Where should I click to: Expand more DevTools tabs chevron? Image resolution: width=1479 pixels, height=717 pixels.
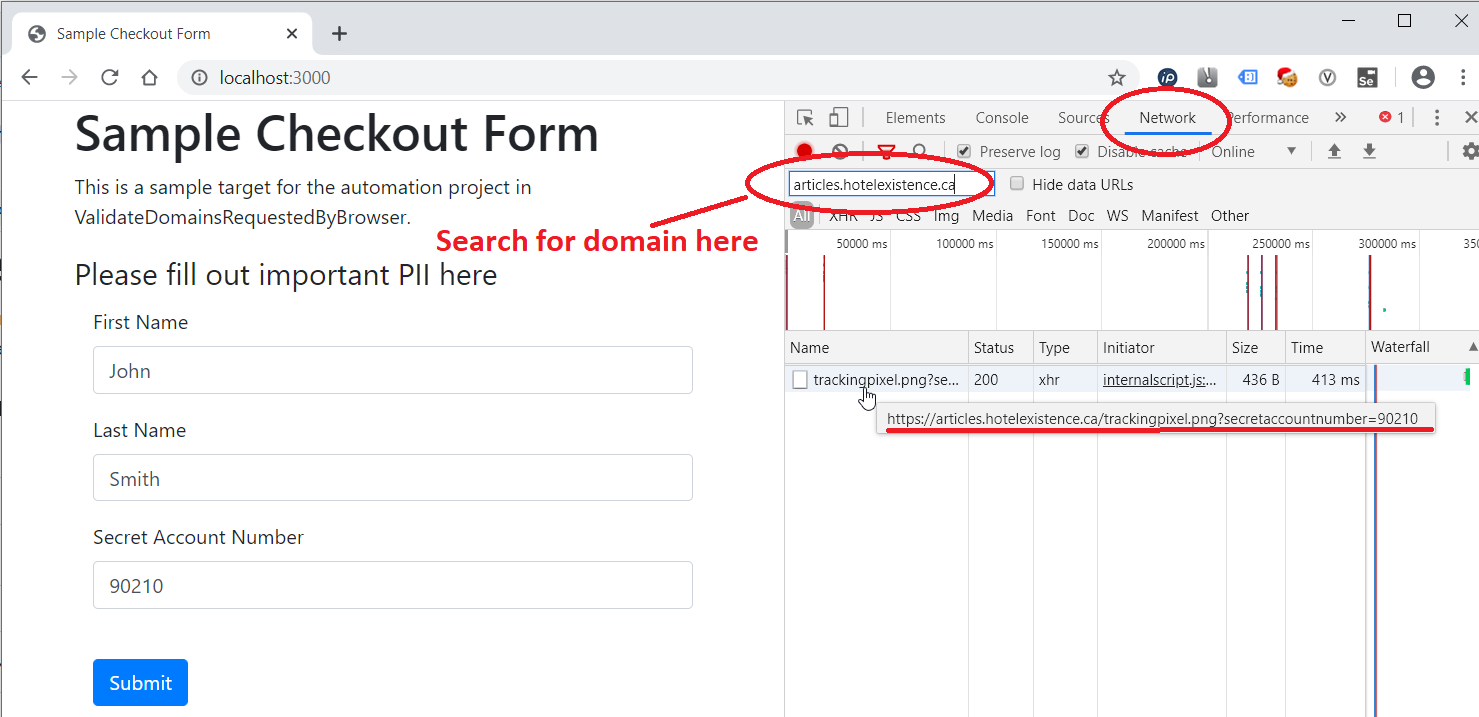[x=1340, y=118]
